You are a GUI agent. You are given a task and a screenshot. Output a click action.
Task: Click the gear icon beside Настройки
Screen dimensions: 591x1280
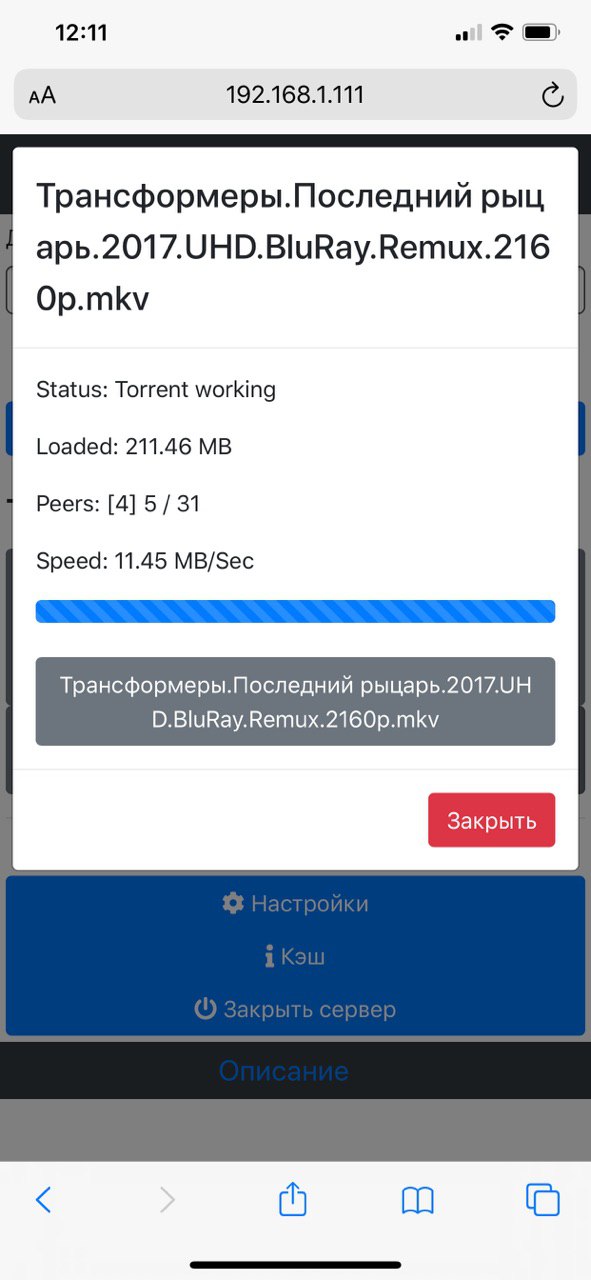[233, 904]
